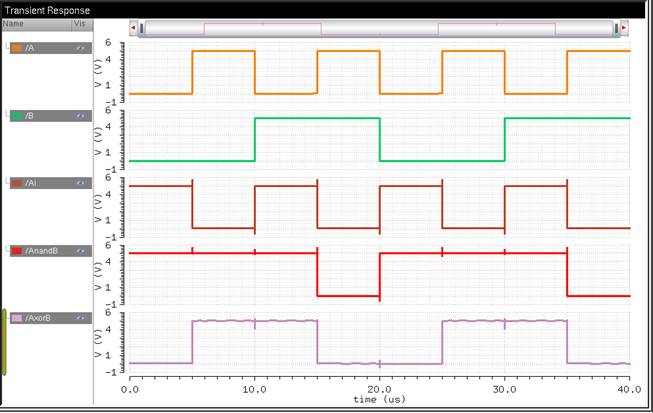Click the right handle of the overview scrollbar
Viewport: 653px width, 413px height.
(x=615, y=28)
